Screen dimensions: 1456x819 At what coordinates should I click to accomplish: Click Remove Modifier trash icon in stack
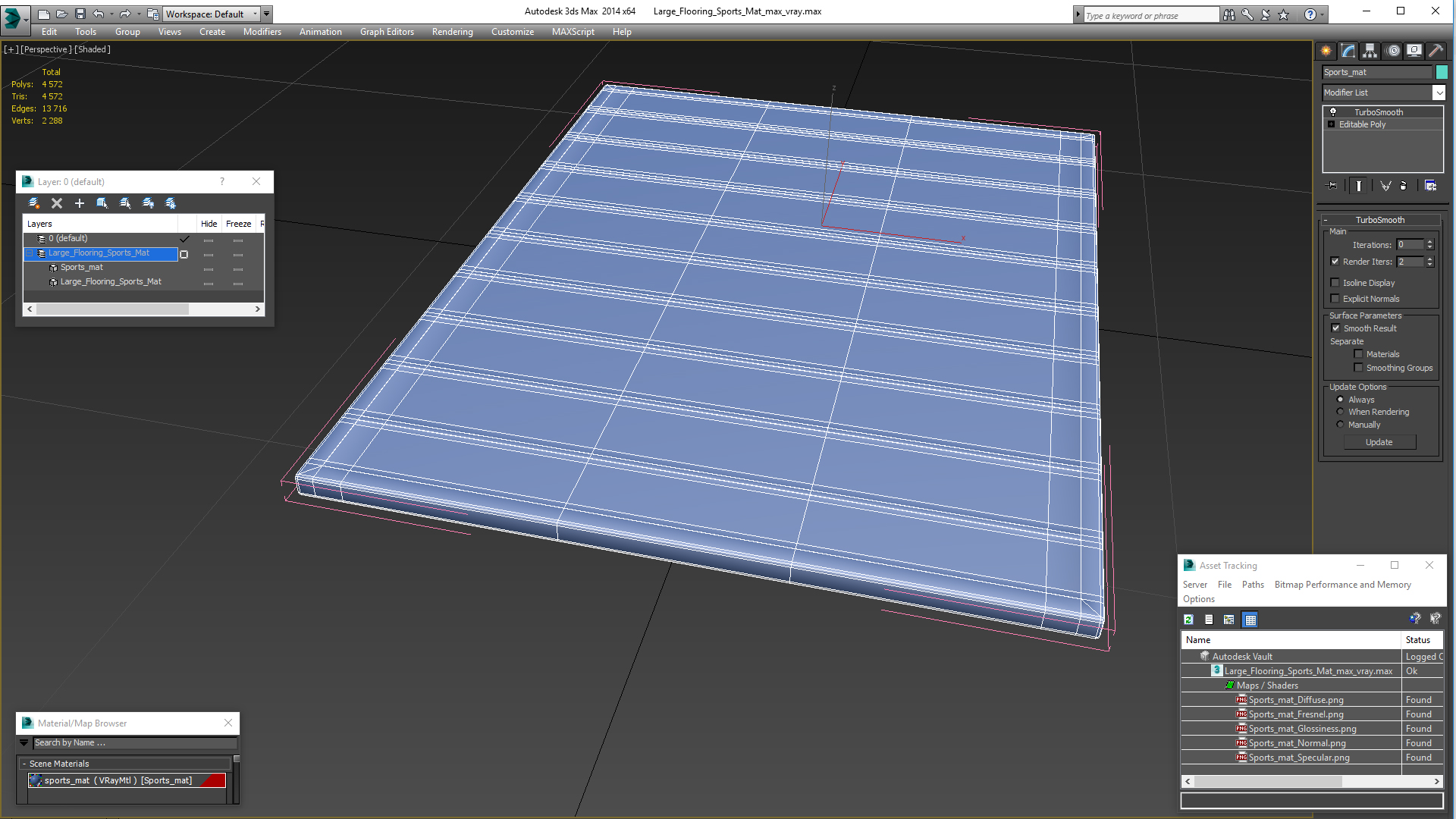1404,186
